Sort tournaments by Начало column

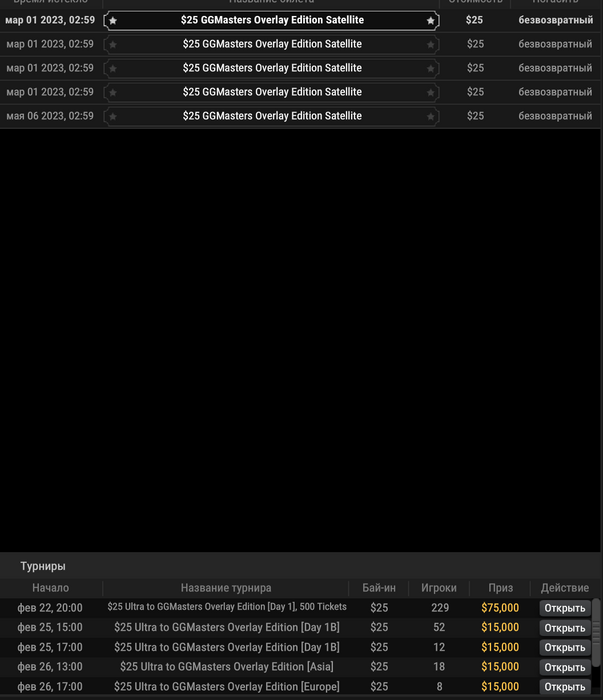pos(50,588)
